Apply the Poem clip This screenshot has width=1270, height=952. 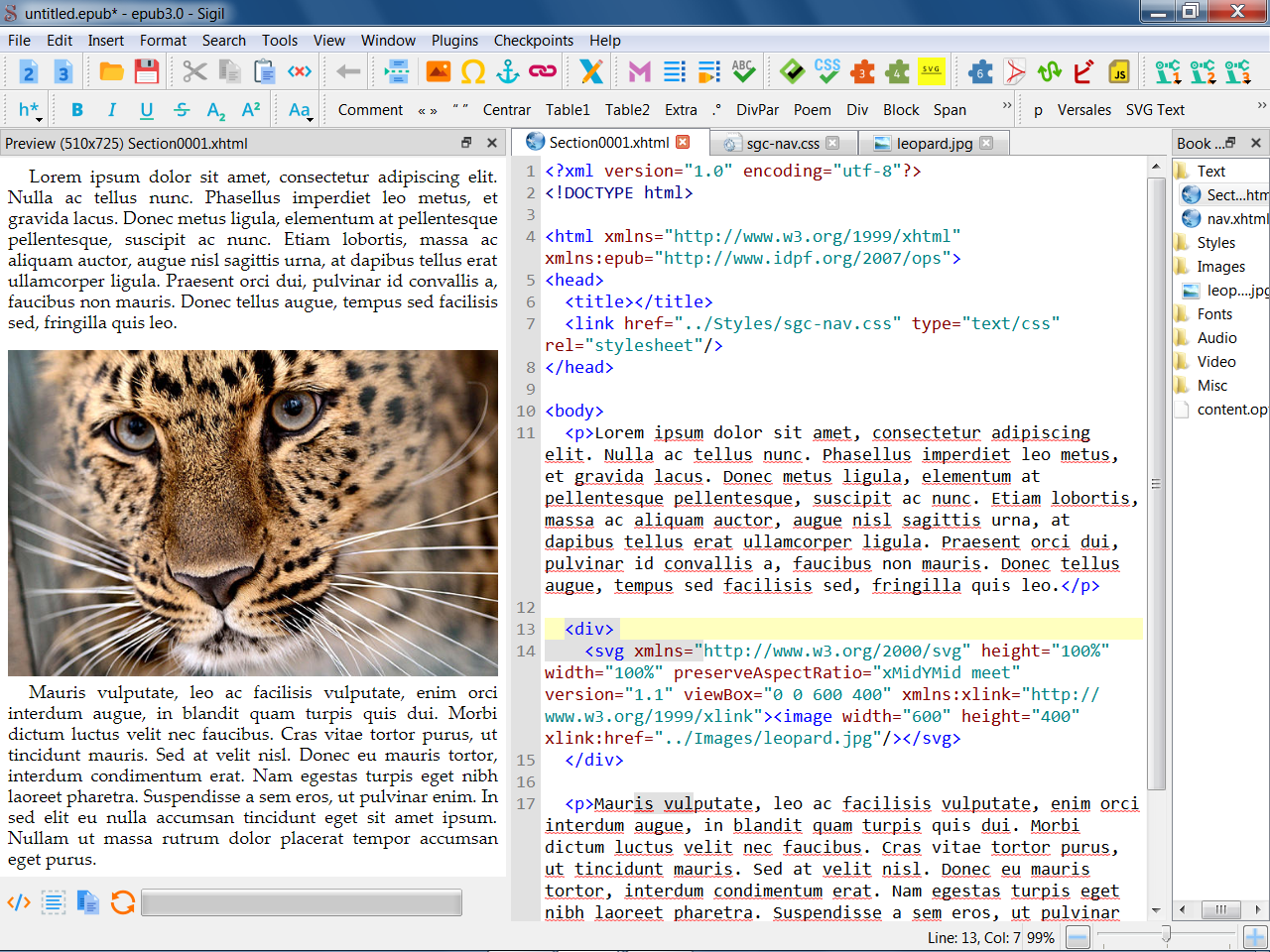(x=813, y=110)
